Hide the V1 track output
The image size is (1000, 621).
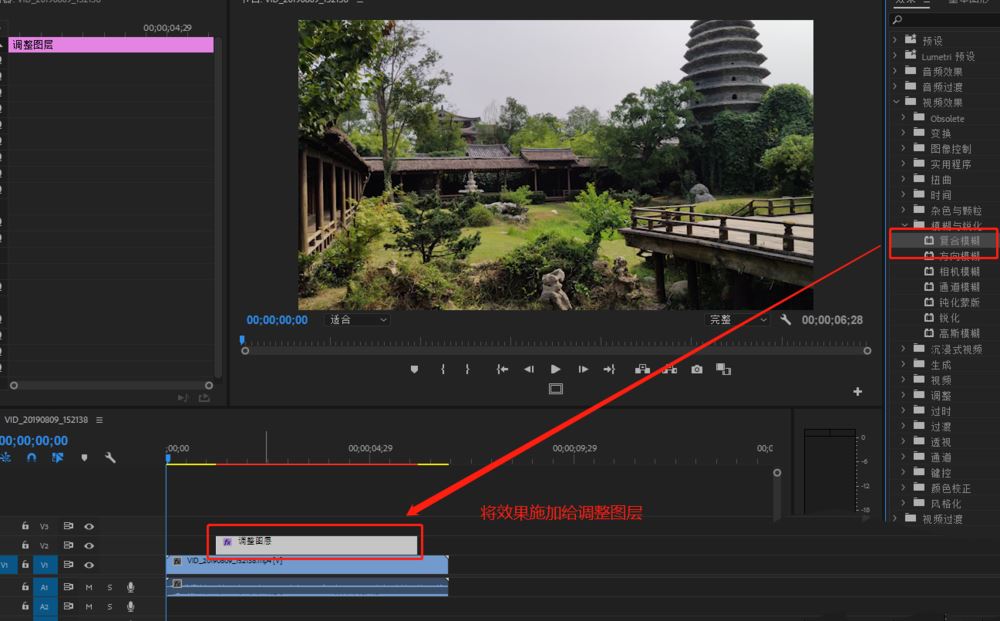click(x=89, y=564)
